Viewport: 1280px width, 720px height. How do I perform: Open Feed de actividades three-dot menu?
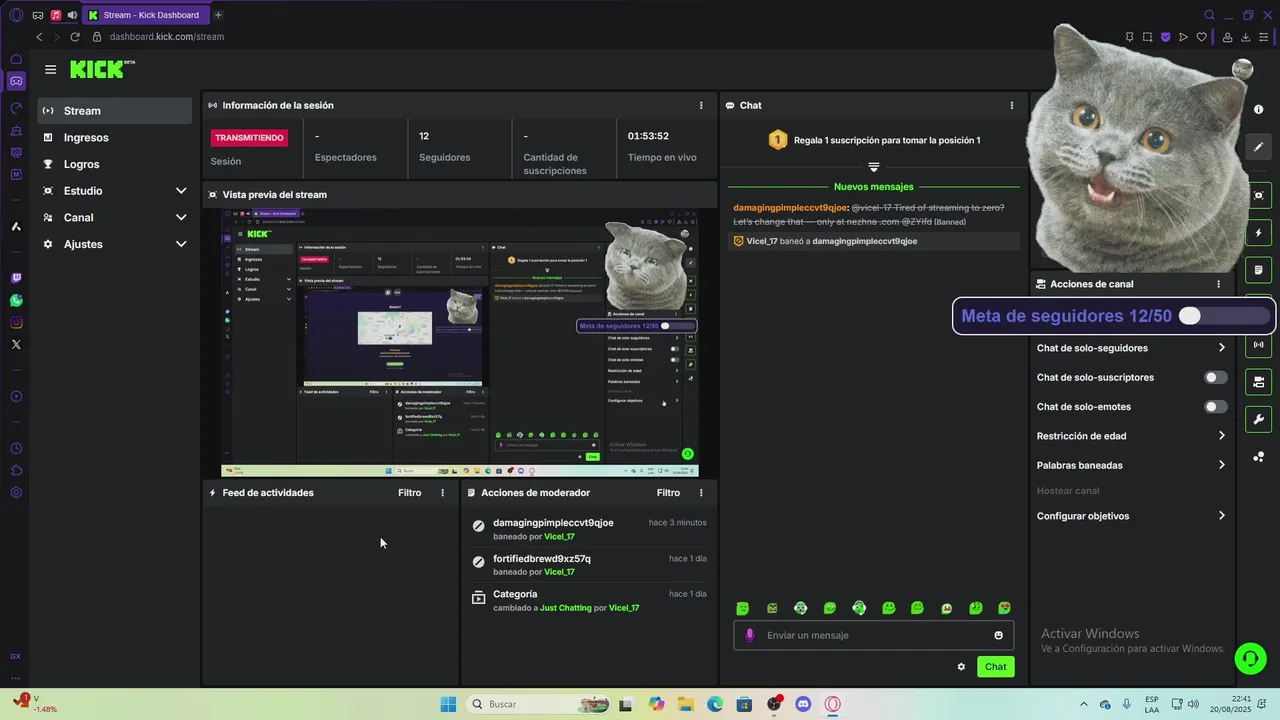tap(443, 493)
